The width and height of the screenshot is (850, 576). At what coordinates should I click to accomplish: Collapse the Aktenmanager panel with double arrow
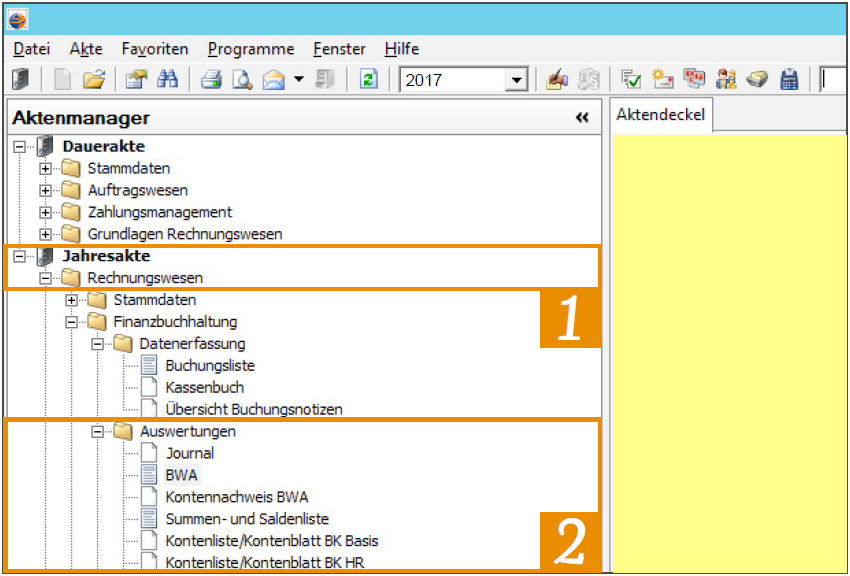pyautogui.click(x=582, y=118)
